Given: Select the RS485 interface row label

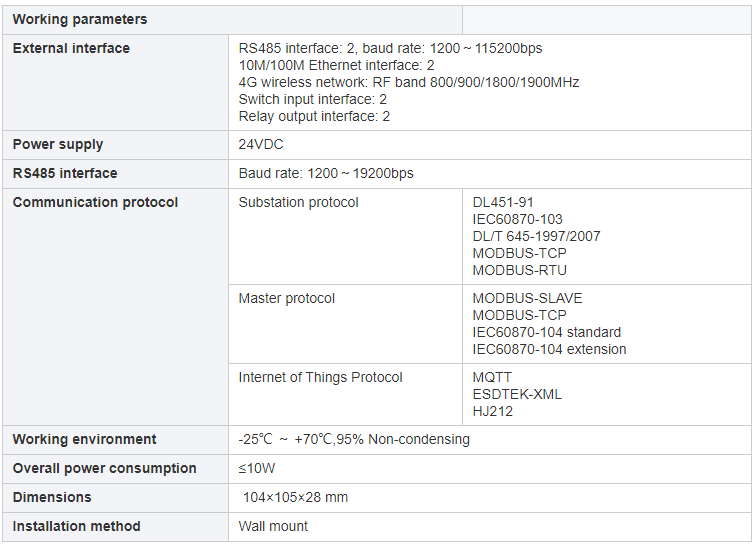Looking at the screenshot, I should [65, 174].
